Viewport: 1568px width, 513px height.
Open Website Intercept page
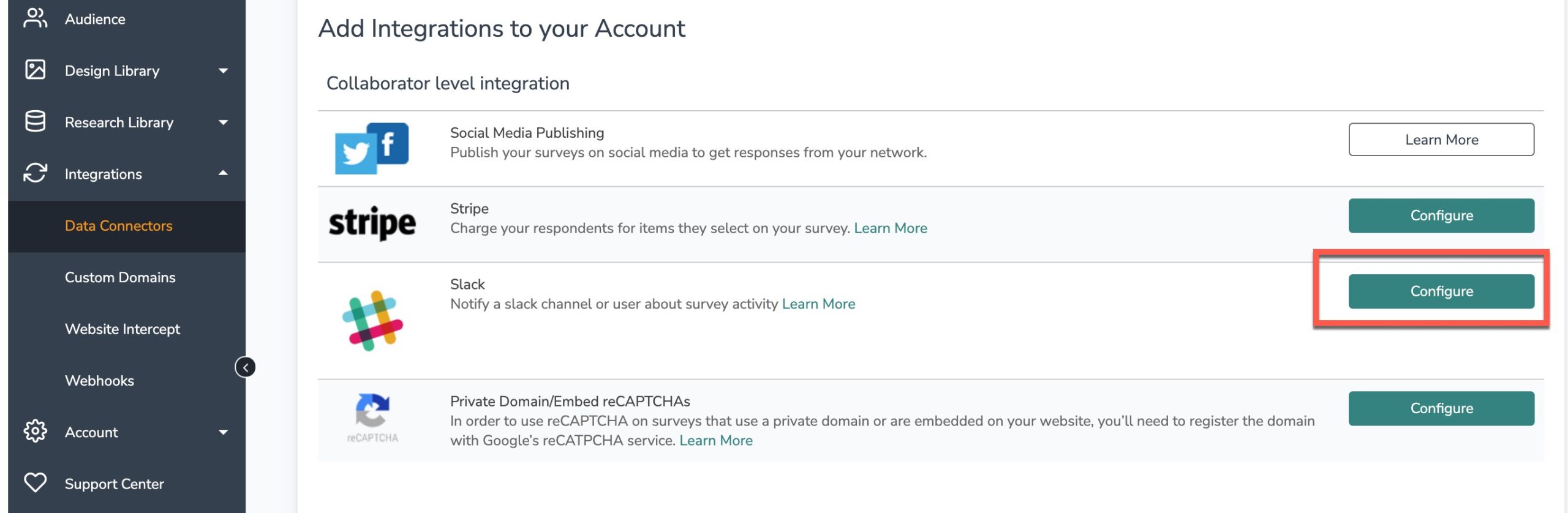pos(123,329)
